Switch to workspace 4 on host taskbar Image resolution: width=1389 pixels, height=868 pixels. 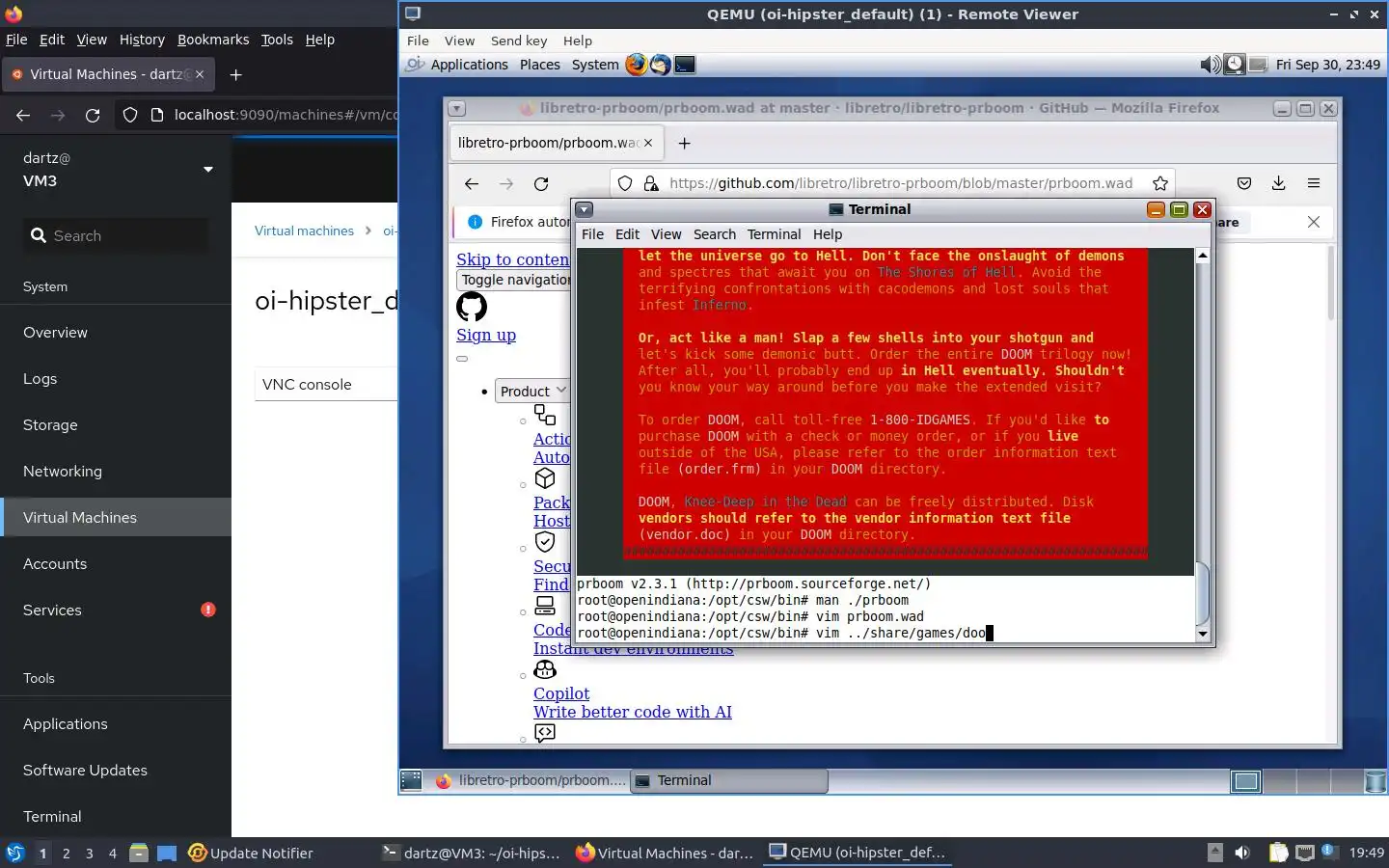pos(113,853)
